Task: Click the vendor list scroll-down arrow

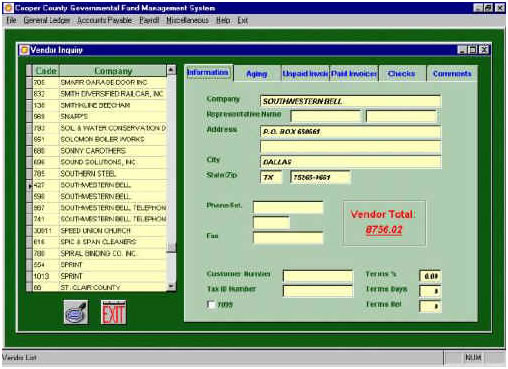Action: [x=171, y=286]
